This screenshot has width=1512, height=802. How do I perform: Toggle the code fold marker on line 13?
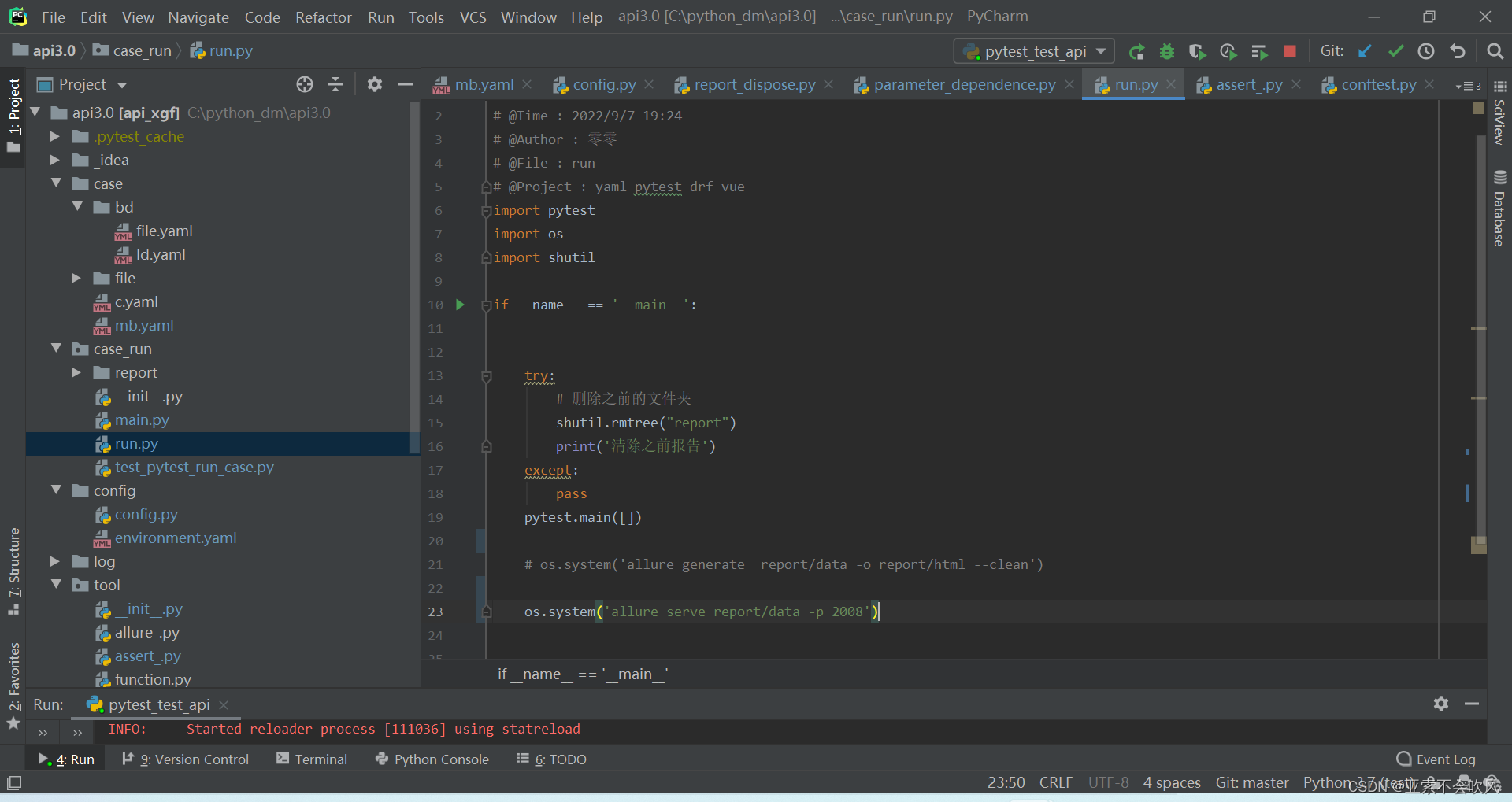(487, 376)
